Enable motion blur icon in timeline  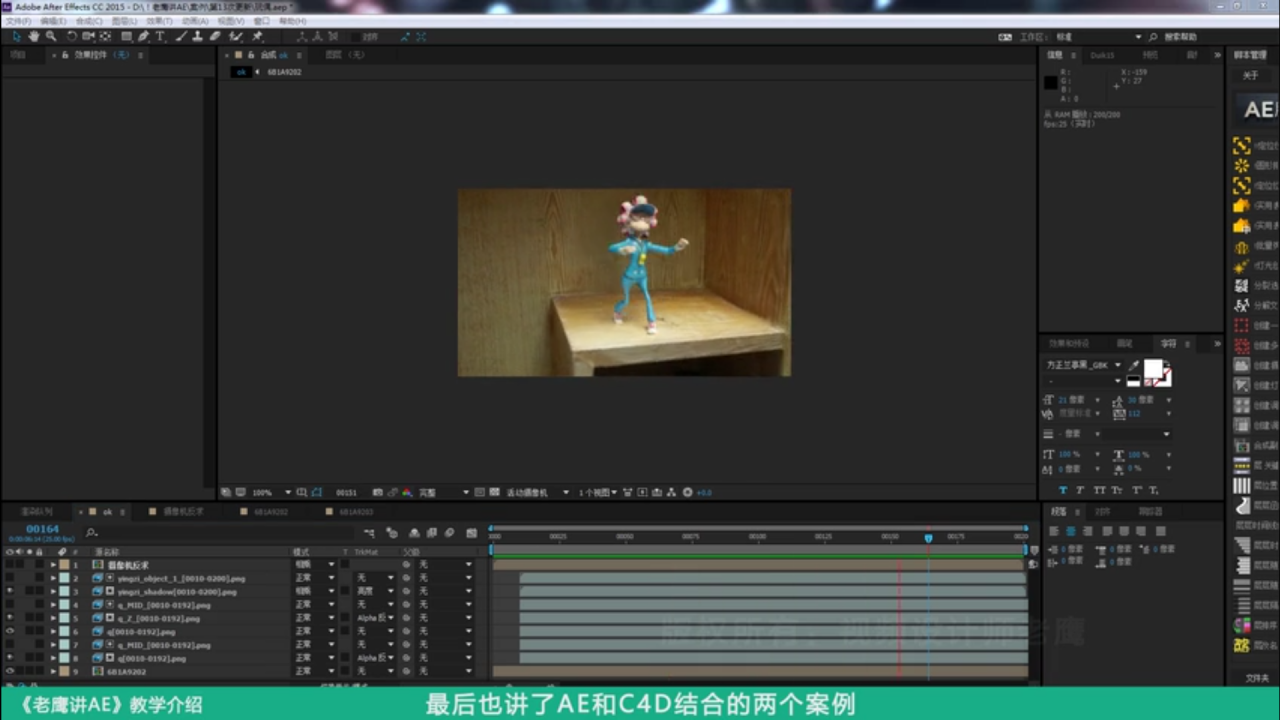point(449,533)
